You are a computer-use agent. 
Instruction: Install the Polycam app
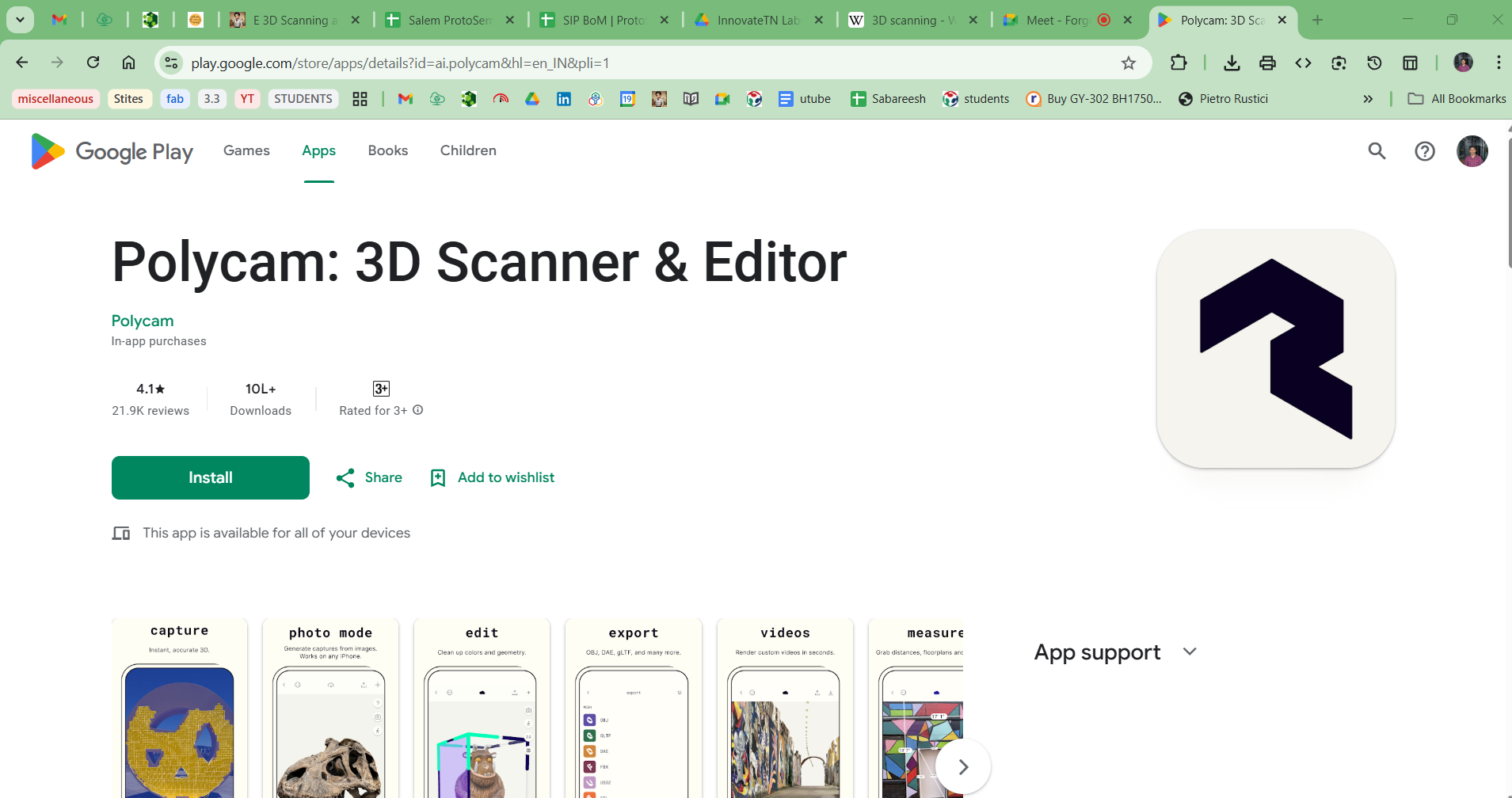click(x=211, y=477)
